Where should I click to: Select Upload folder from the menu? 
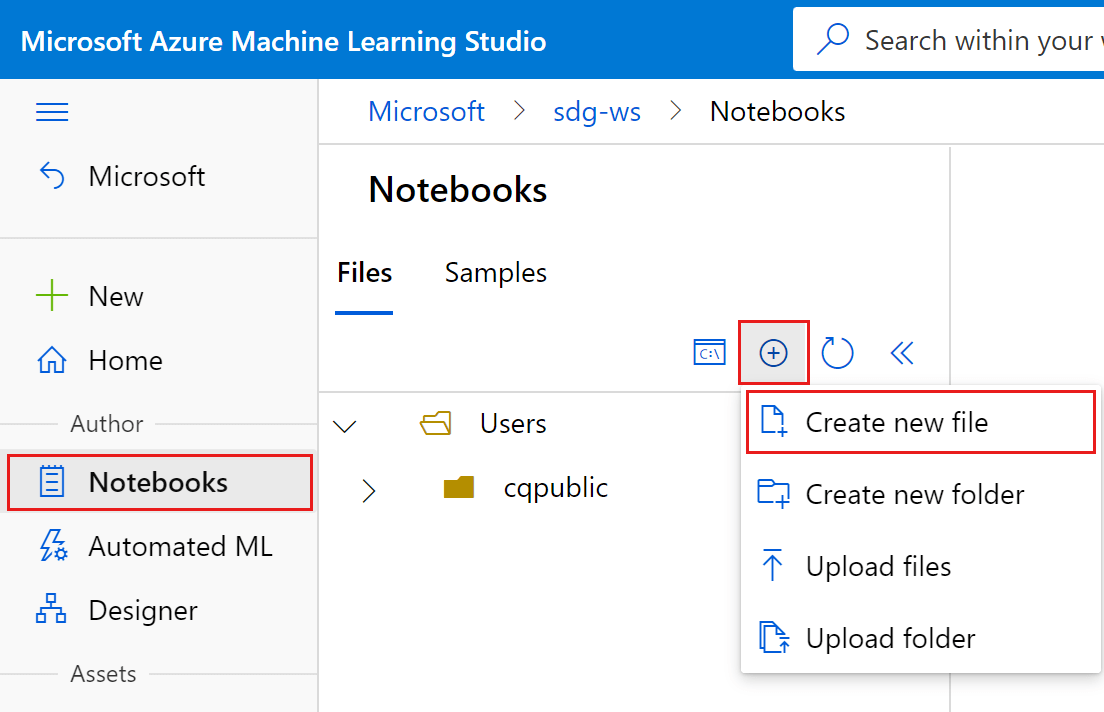[x=890, y=638]
